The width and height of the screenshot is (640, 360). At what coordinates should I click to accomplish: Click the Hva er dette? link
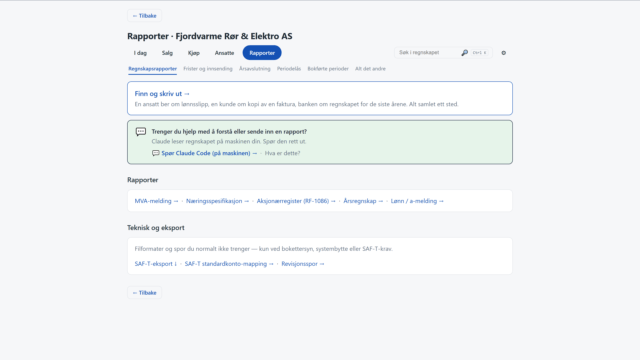(x=282, y=153)
